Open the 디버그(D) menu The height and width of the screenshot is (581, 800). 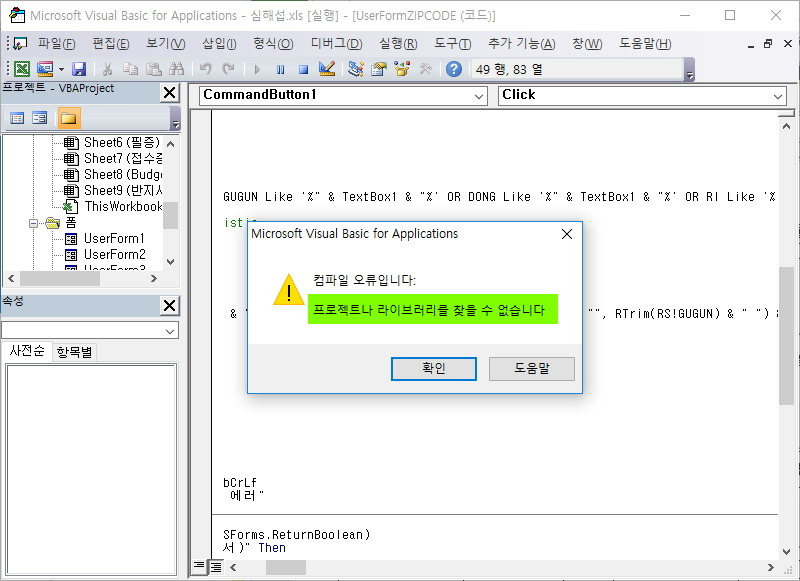click(x=337, y=44)
